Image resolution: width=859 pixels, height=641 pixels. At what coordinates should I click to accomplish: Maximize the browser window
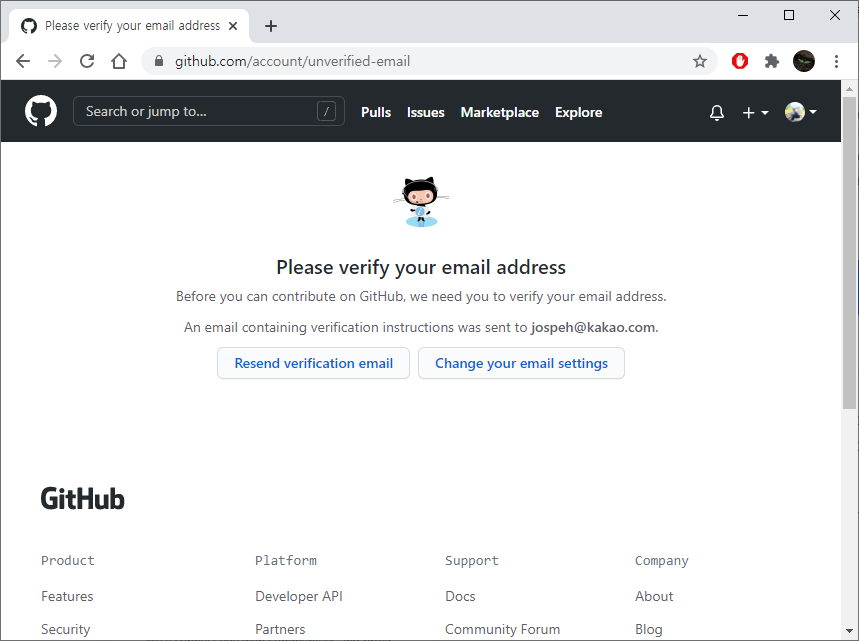pos(789,15)
